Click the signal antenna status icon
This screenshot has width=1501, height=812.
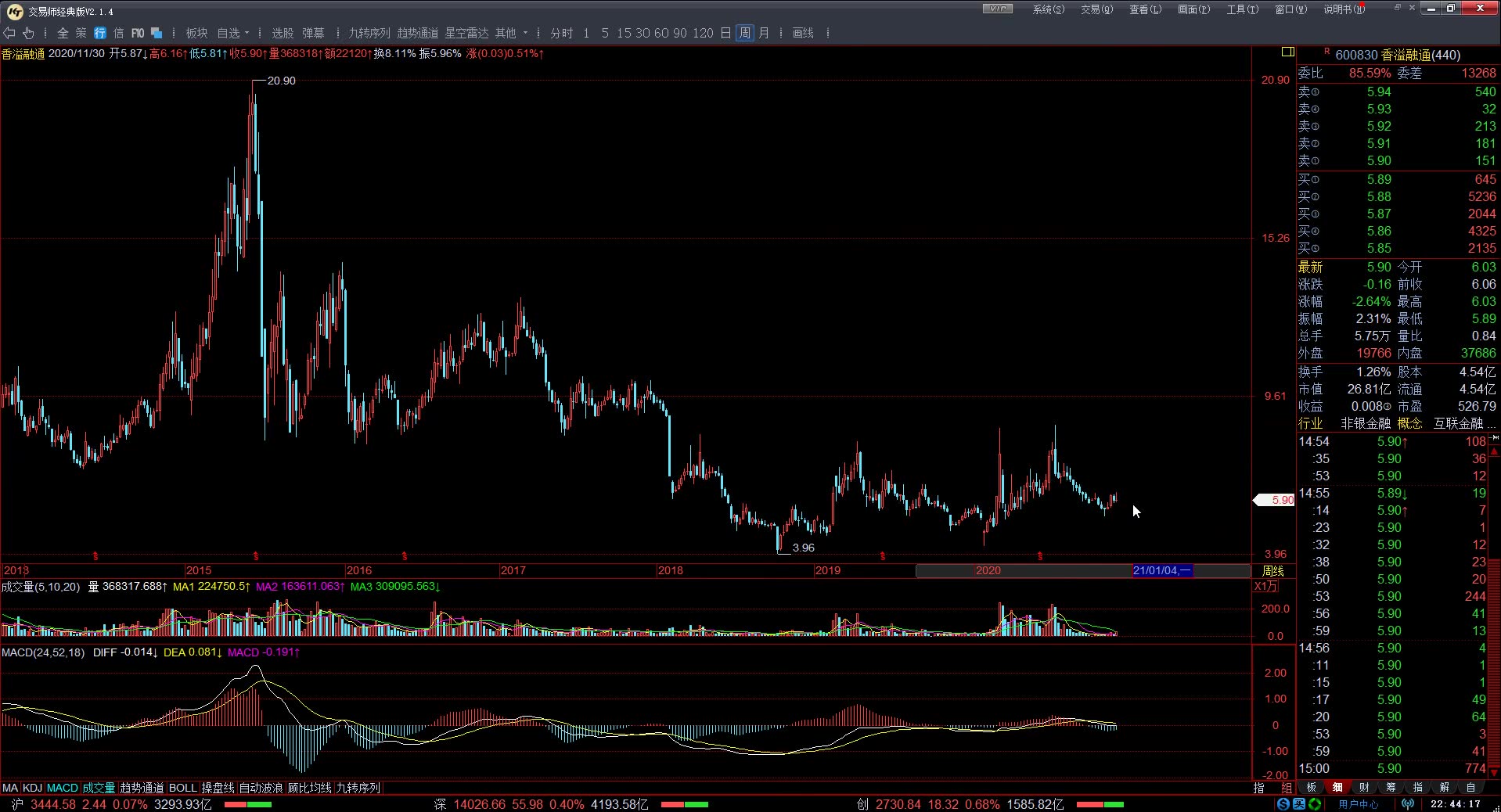[x=1408, y=804]
